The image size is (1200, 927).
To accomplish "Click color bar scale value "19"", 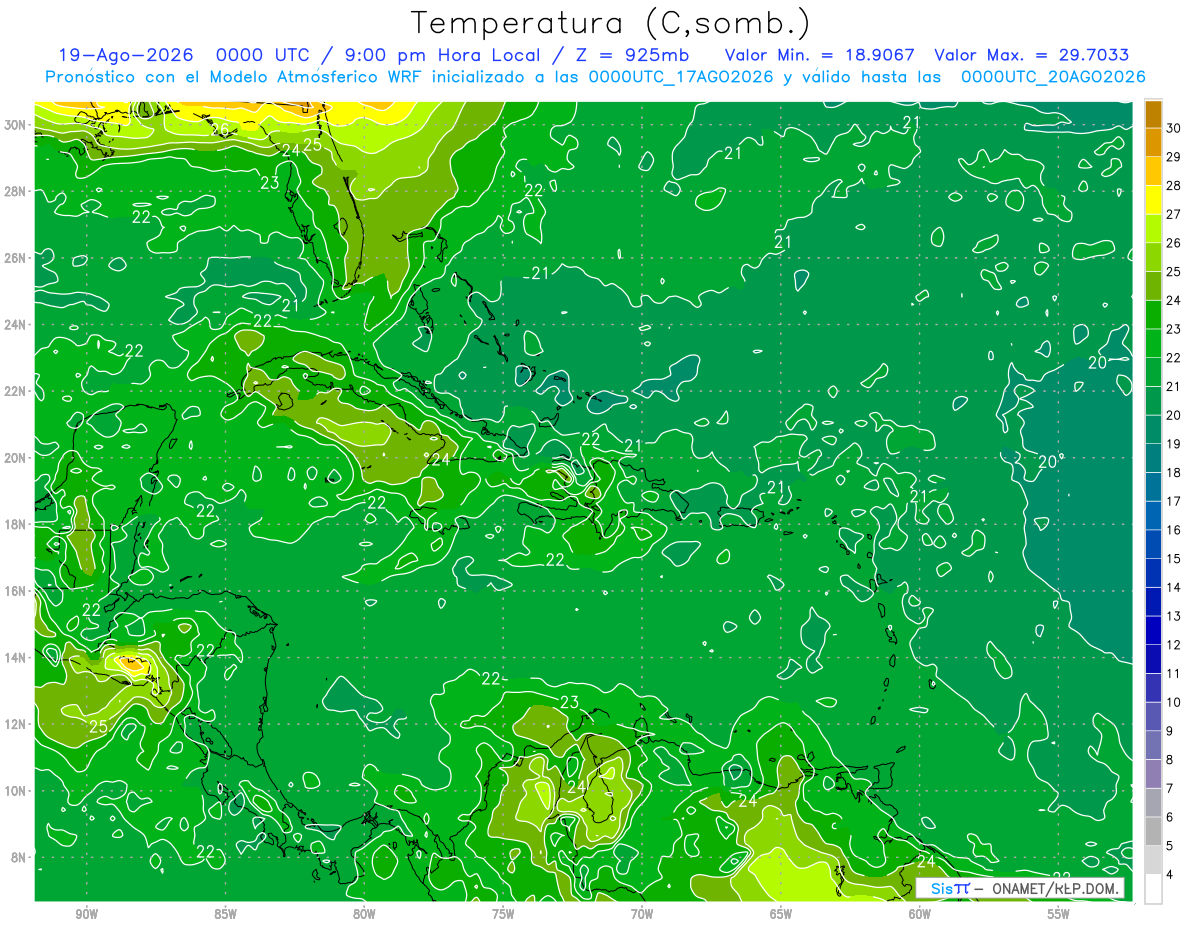I will [1175, 444].
